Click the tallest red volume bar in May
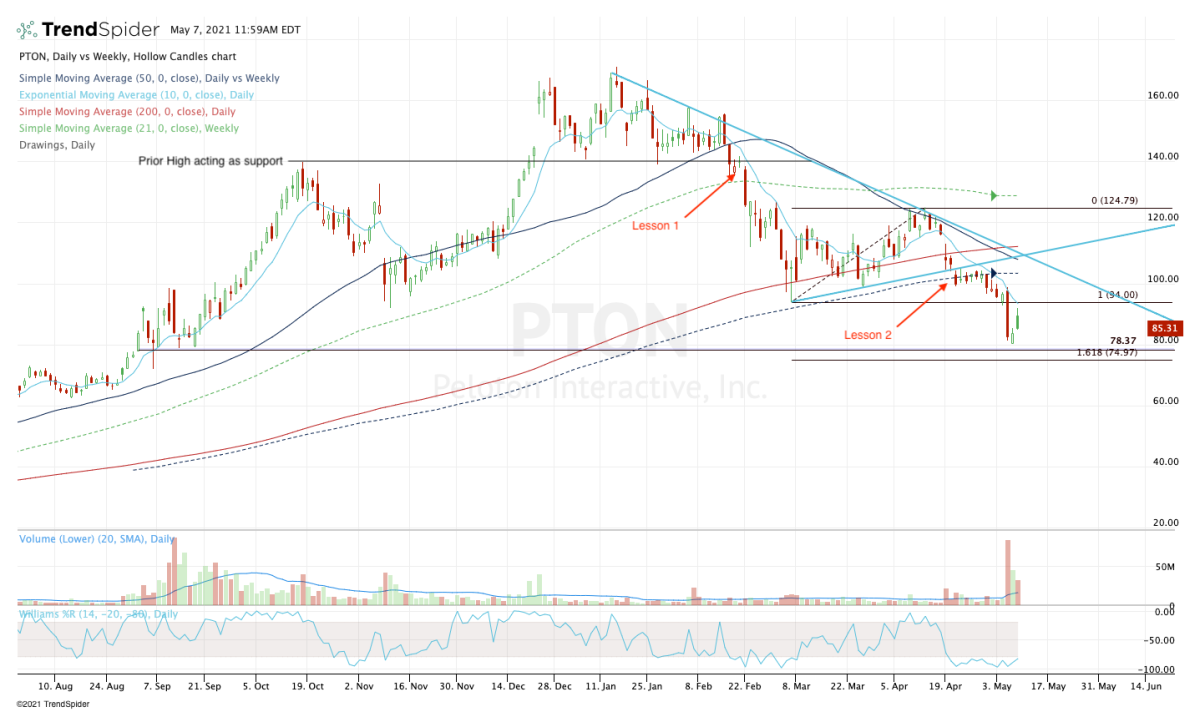Screen dimensions: 1200x712 (x=1008, y=572)
